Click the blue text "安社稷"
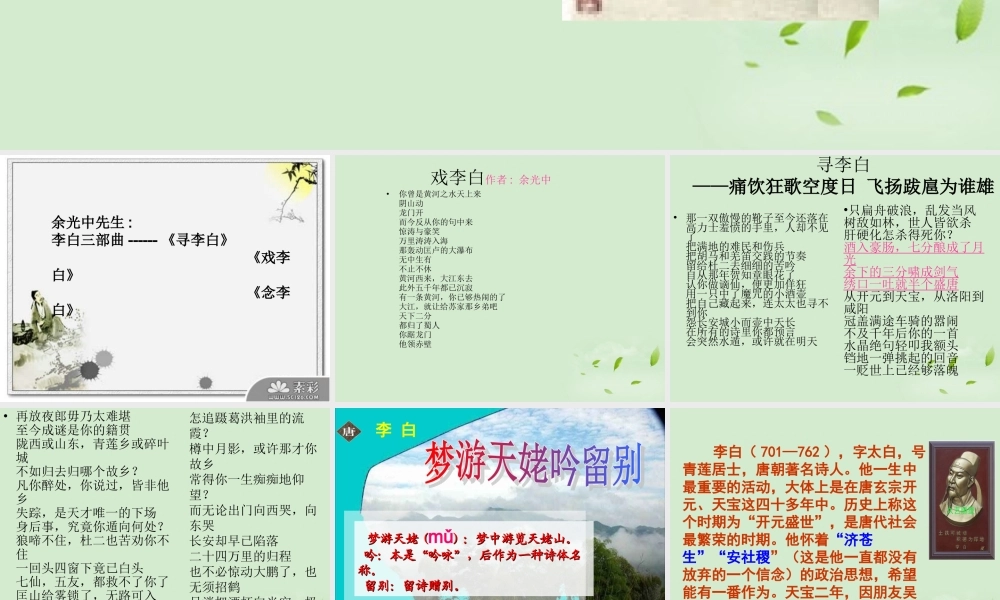The width and height of the screenshot is (1000, 600). (747, 557)
